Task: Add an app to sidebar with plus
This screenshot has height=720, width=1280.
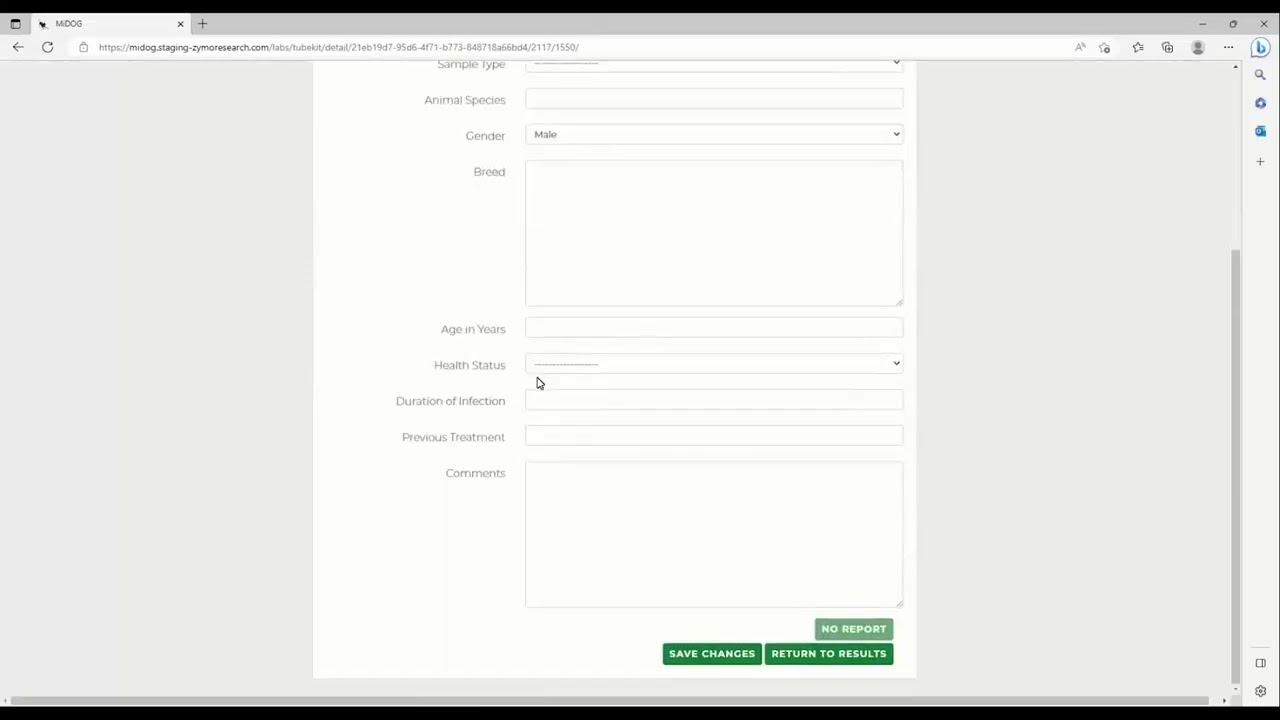Action: click(x=1260, y=161)
